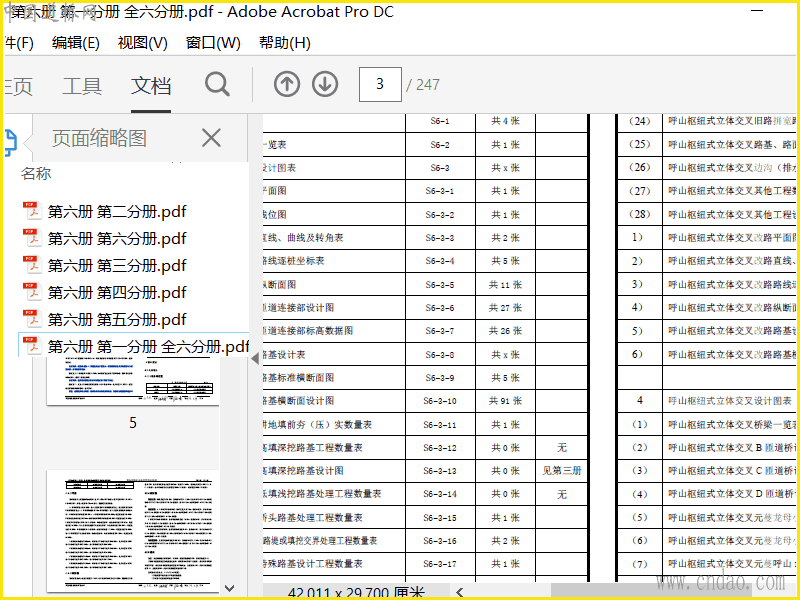Click PDF icon beside 第六册 第四分册.pdf

click(32, 292)
